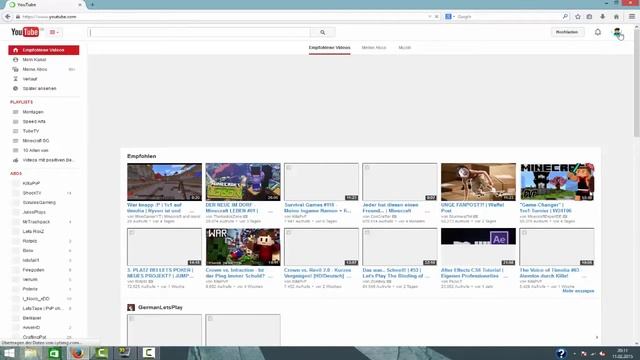This screenshot has height=360, width=640.
Task: Focus the YouTube search box
Action: [200, 32]
